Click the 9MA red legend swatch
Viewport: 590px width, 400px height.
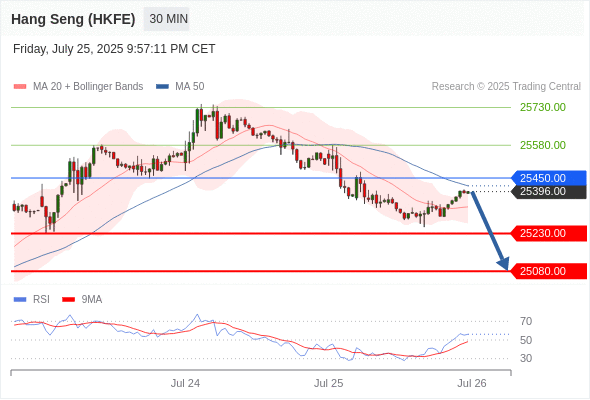click(68, 300)
